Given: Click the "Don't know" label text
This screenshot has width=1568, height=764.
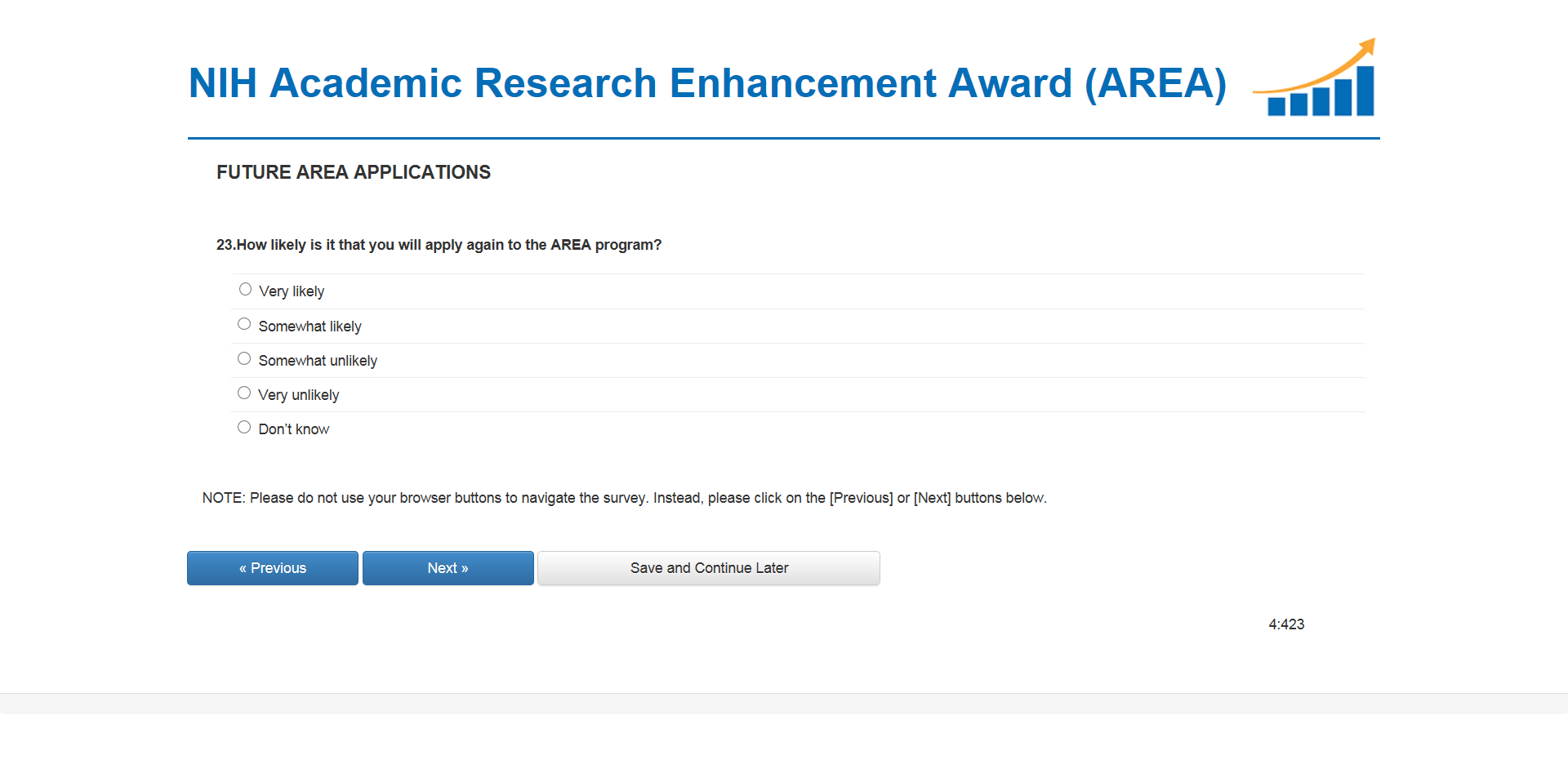Looking at the screenshot, I should (293, 429).
